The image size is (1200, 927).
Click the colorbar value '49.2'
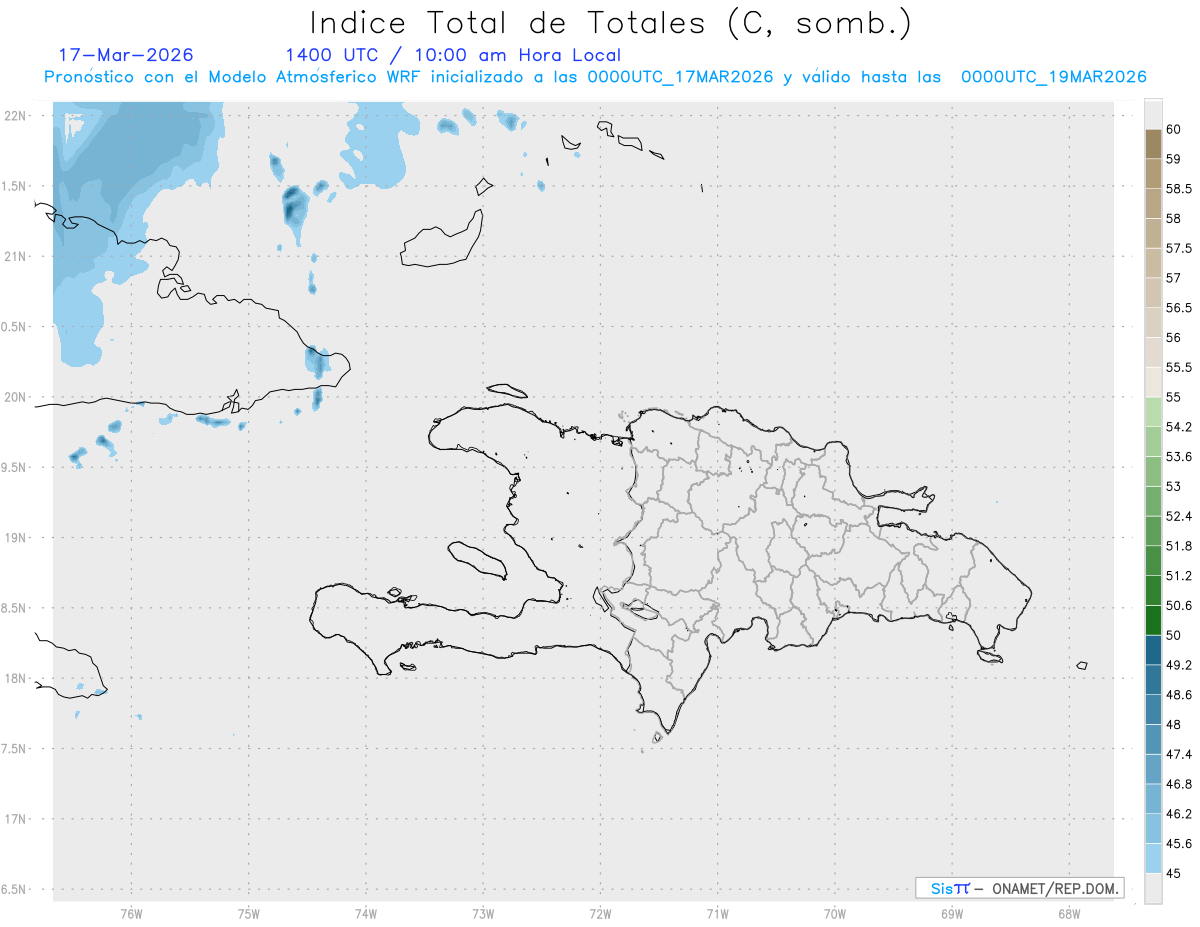[x=1179, y=665]
